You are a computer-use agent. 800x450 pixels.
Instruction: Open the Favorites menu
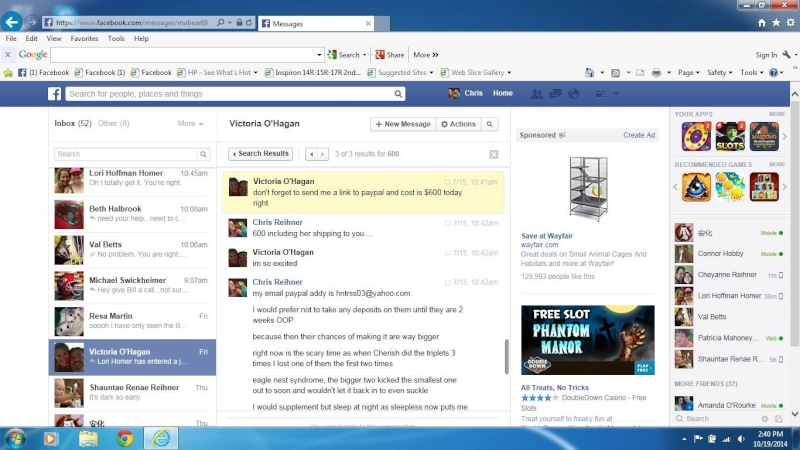click(84, 38)
